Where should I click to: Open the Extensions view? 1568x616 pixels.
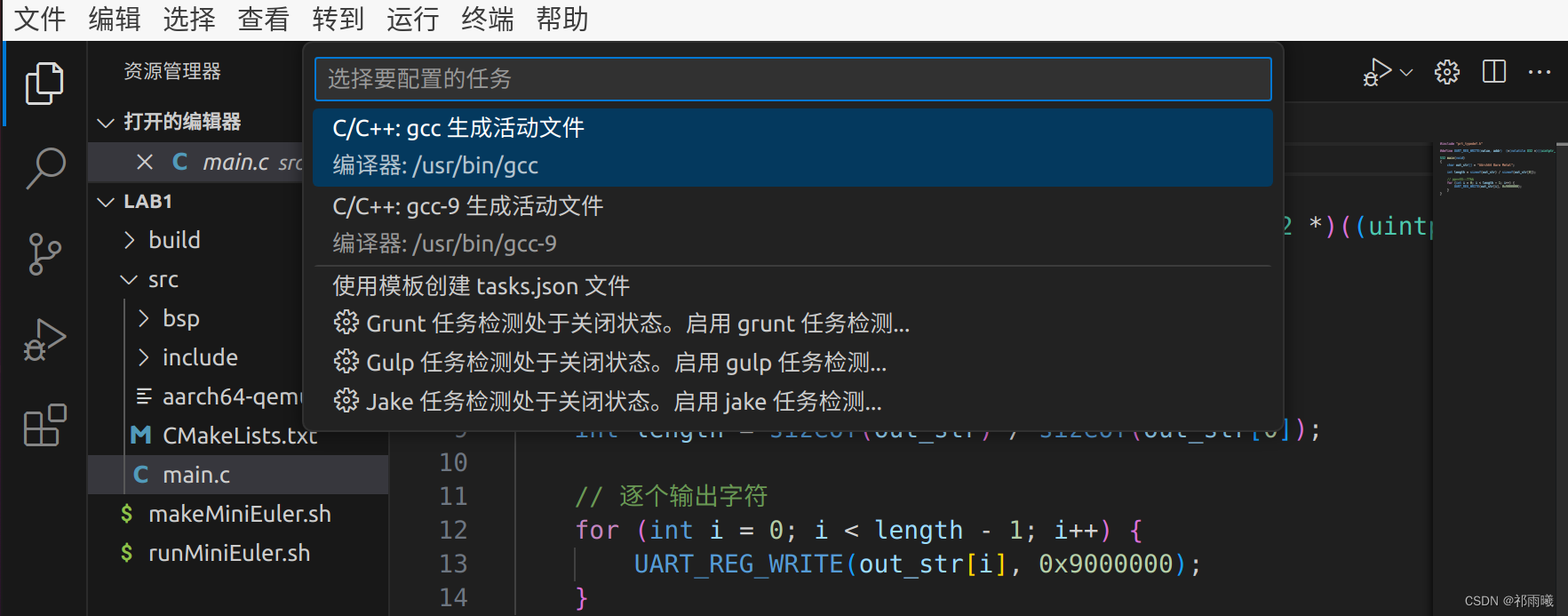44,425
